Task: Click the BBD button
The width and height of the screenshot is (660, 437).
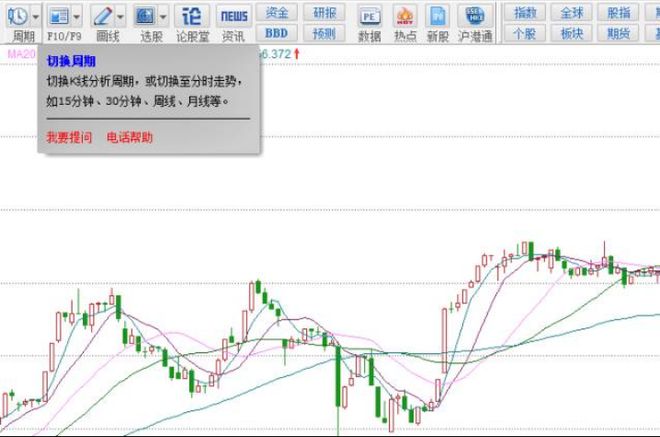Action: click(277, 33)
